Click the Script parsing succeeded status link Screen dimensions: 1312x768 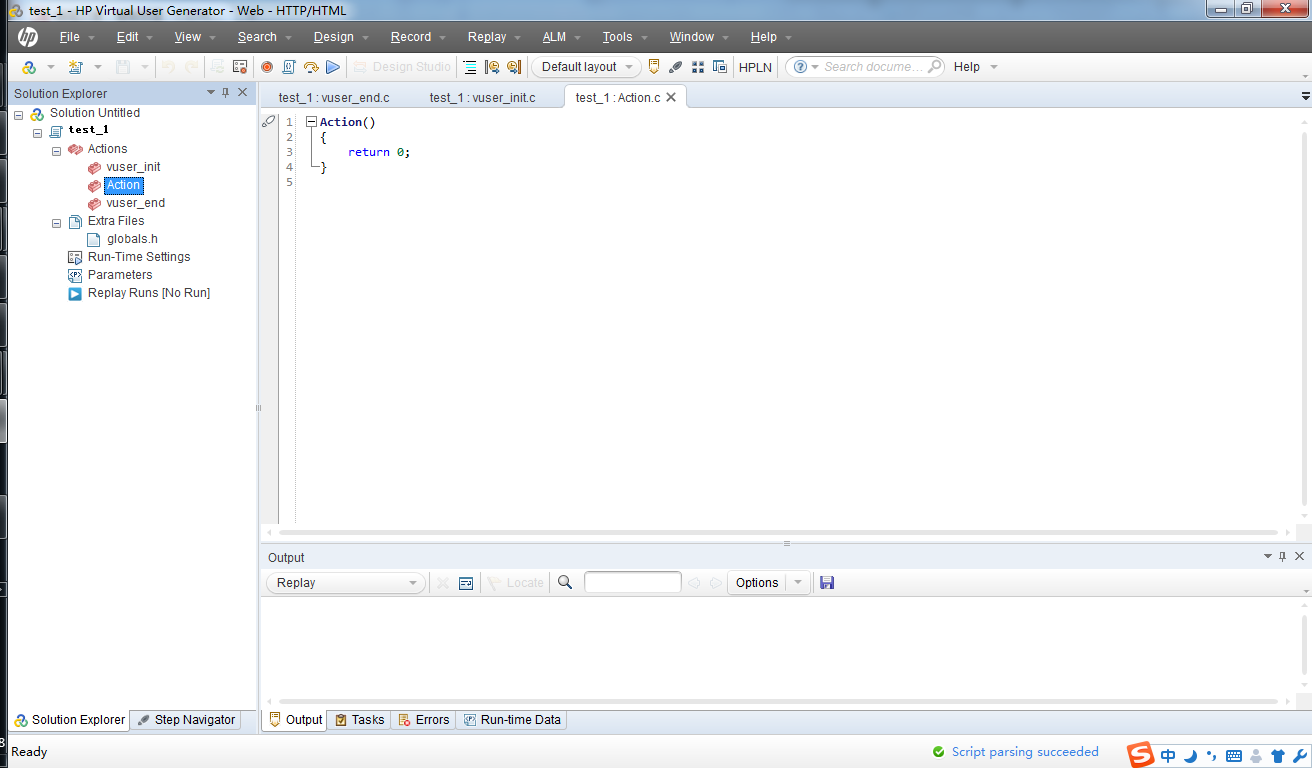1025,752
